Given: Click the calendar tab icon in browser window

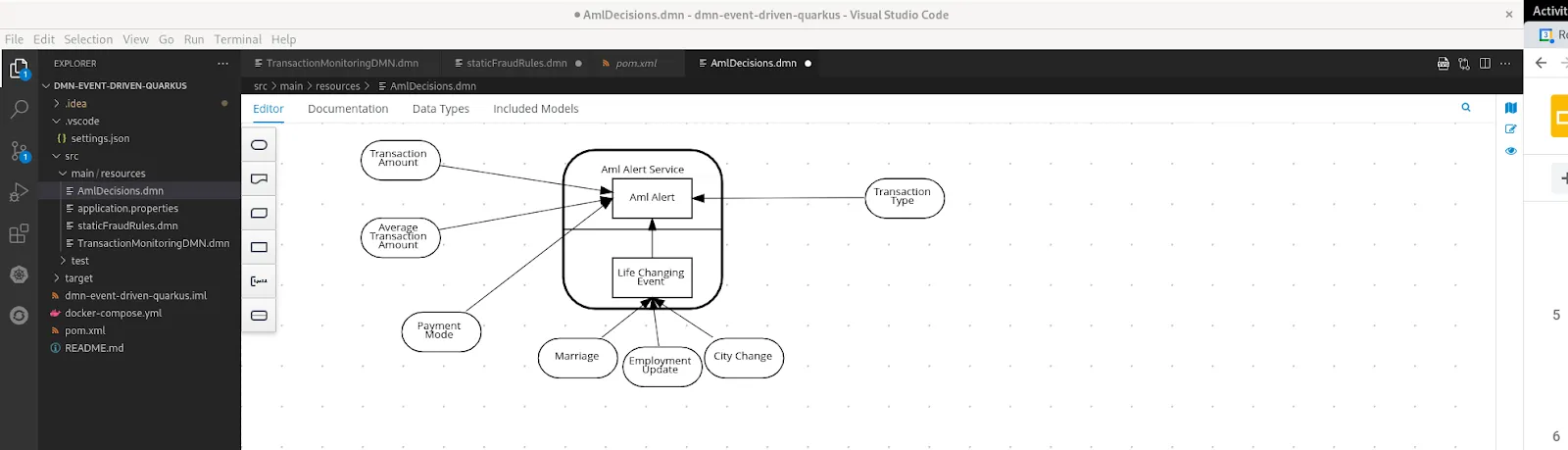Looking at the screenshot, I should pos(1545,35).
